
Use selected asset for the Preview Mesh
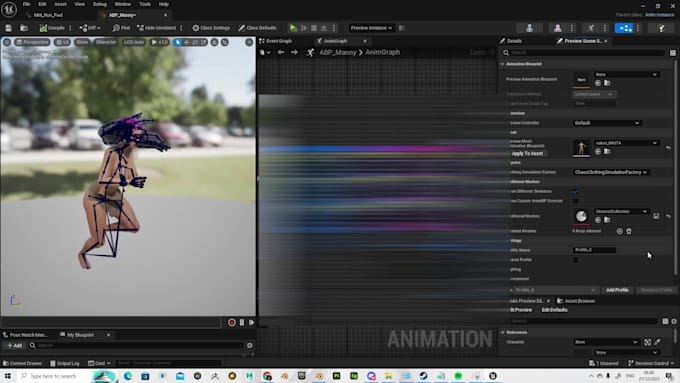coord(598,151)
